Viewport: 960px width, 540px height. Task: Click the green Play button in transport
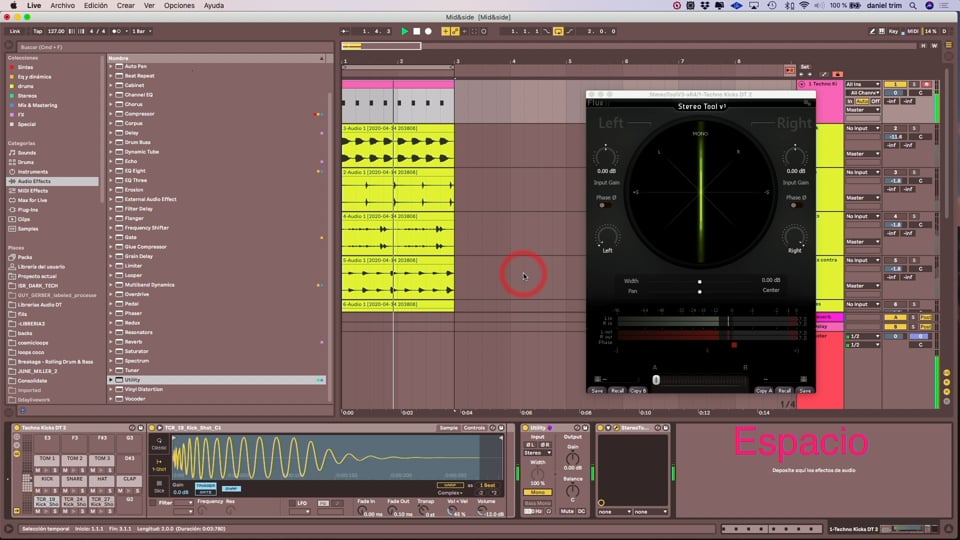pyautogui.click(x=404, y=31)
